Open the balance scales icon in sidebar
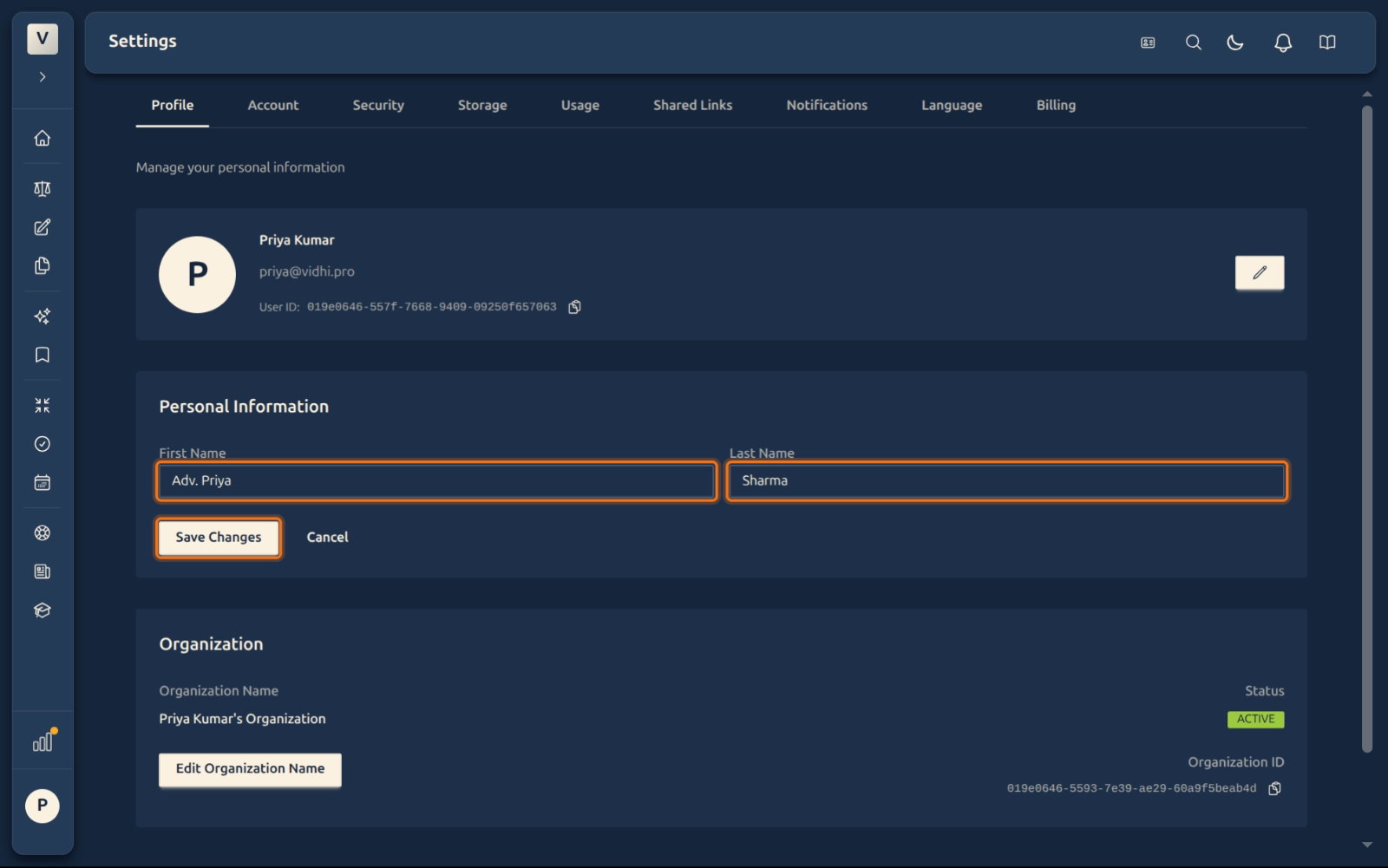This screenshot has height=868, width=1388. [x=43, y=189]
